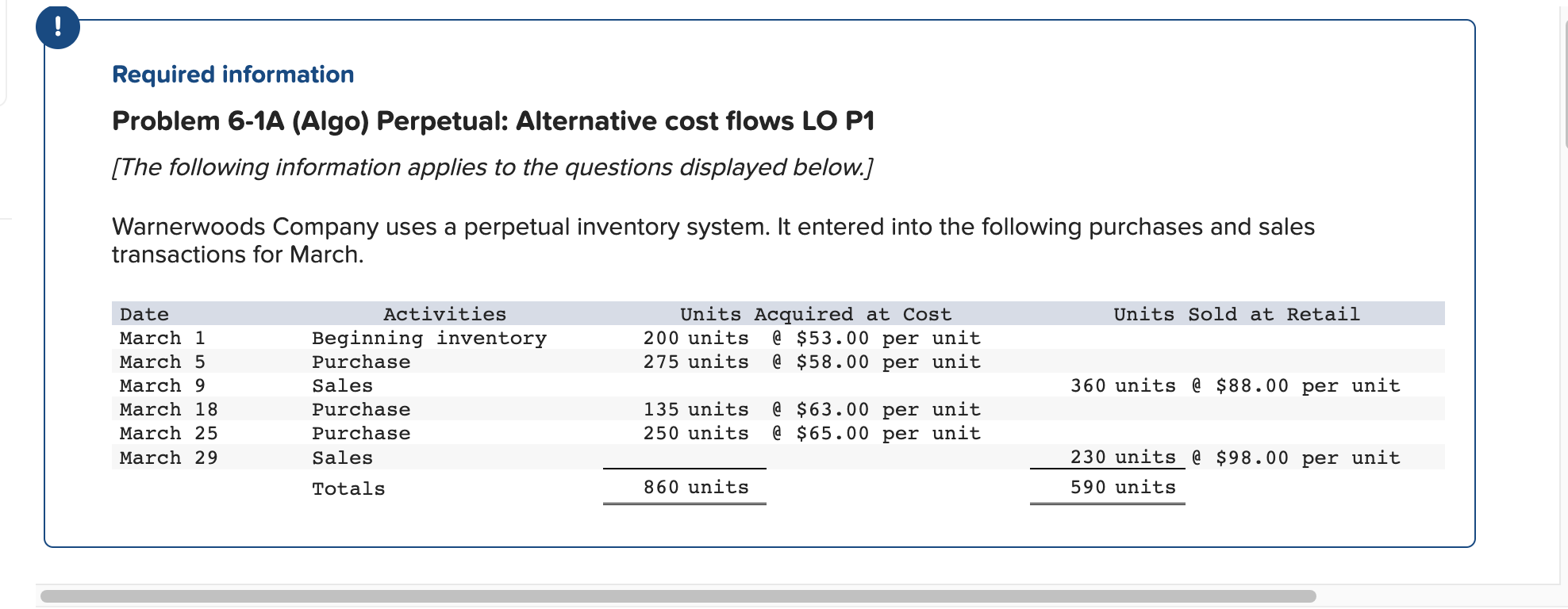Screen dimensions: 1568x609
Task: Click the 'March 1' date cell
Action: click(163, 338)
